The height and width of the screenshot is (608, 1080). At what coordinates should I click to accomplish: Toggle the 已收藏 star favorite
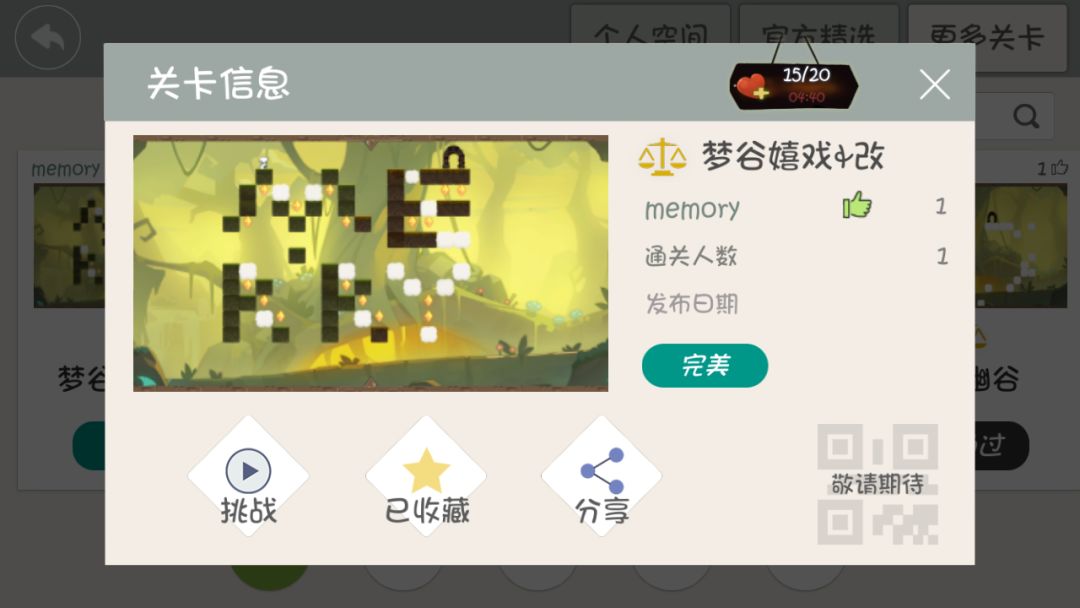tap(426, 471)
